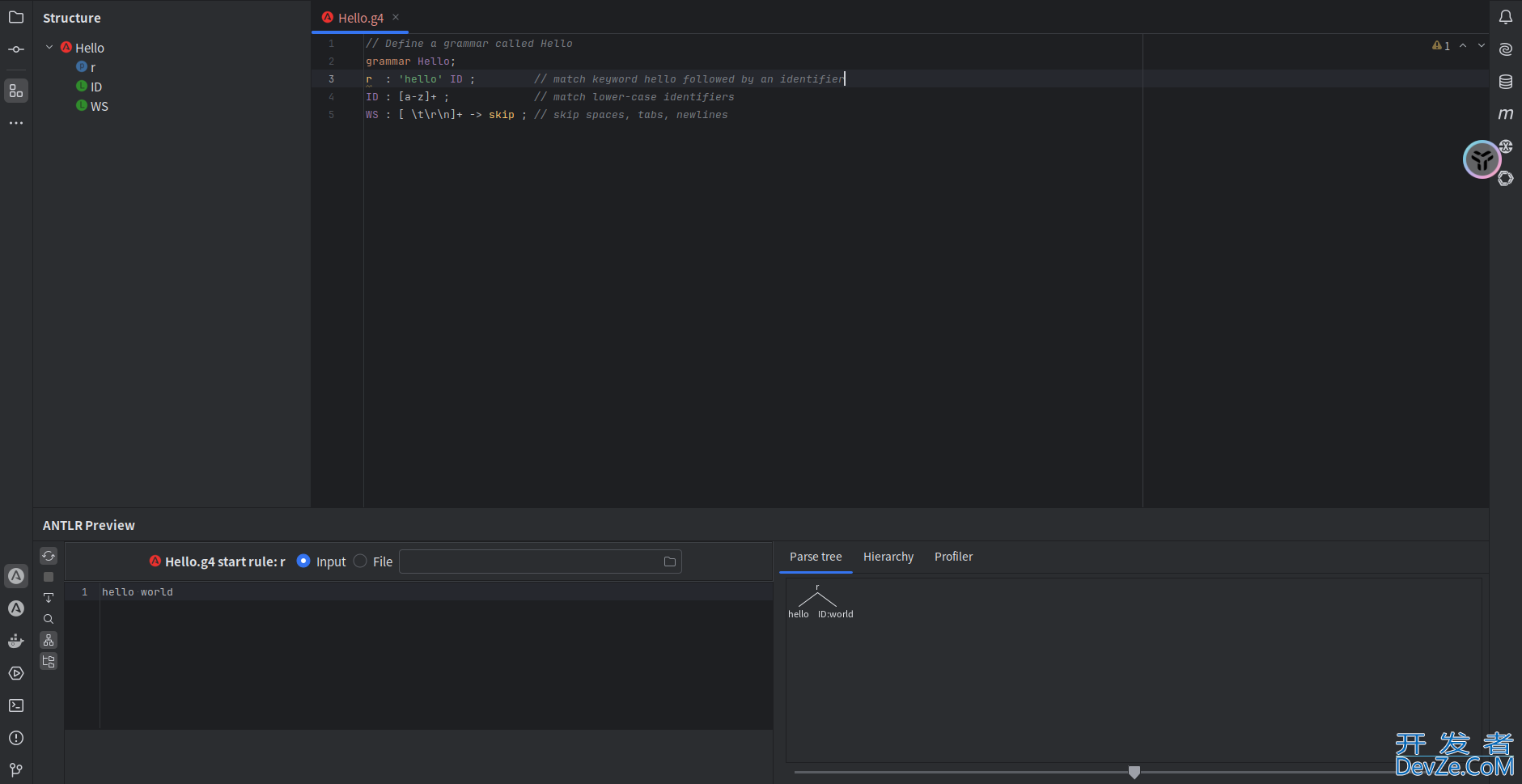Open the Database tool window
This screenshot has height=784, width=1522.
pyautogui.click(x=1506, y=82)
